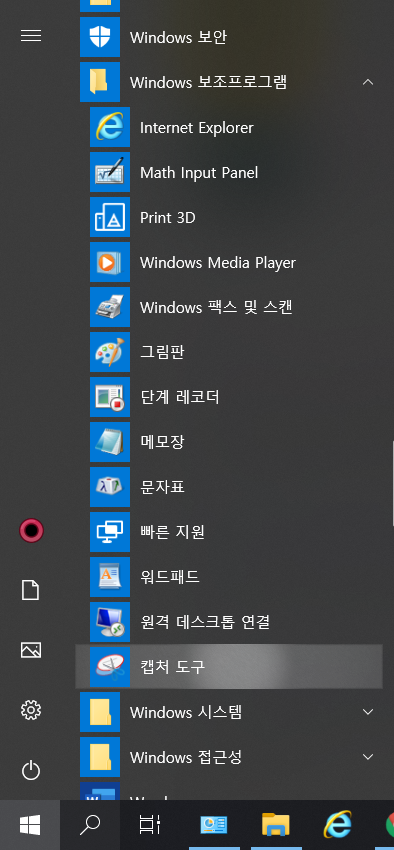Open the 문자표 character map icon
This screenshot has height=850, width=394.
point(109,487)
